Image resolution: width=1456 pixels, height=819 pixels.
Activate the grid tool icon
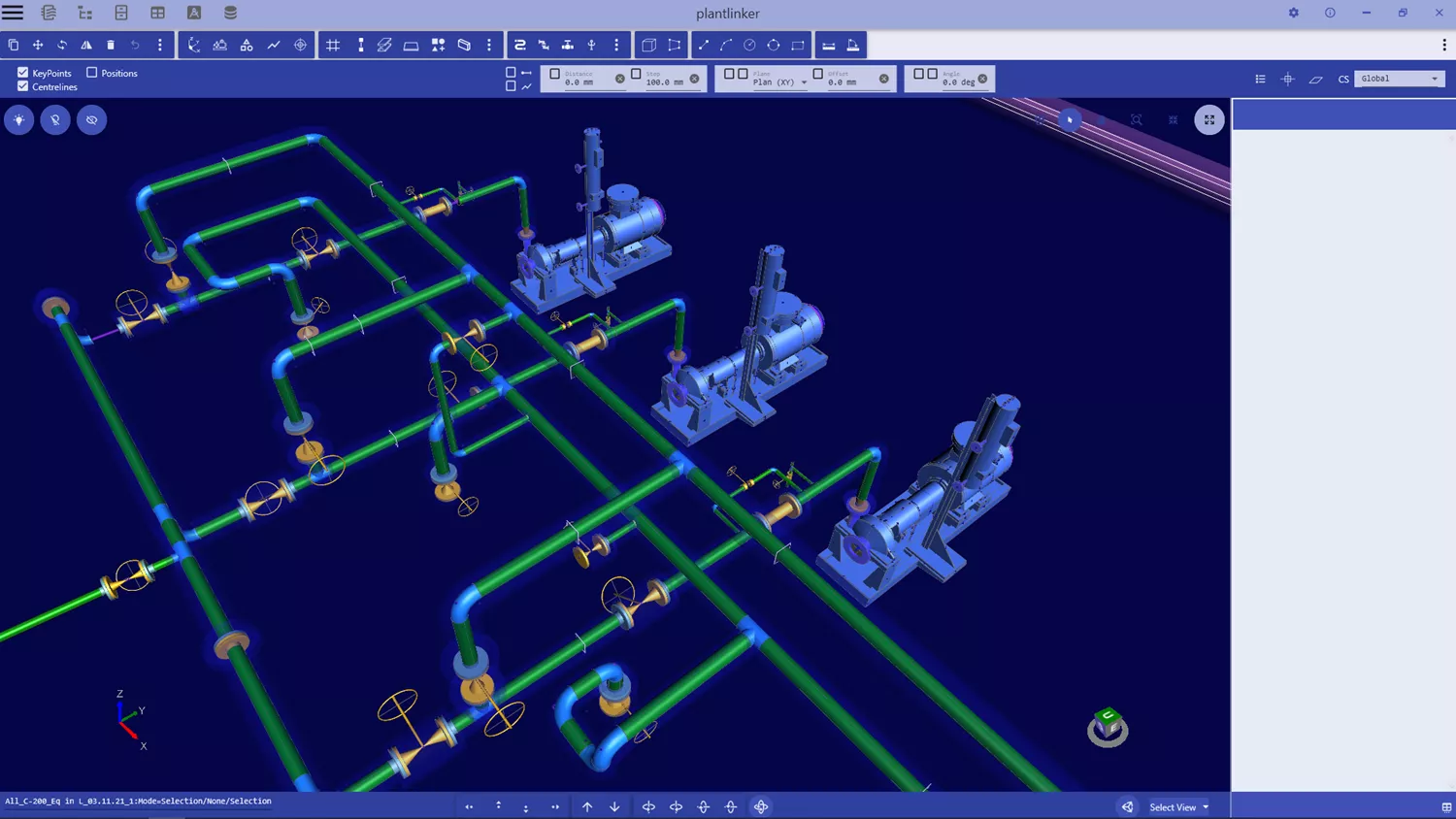333,45
